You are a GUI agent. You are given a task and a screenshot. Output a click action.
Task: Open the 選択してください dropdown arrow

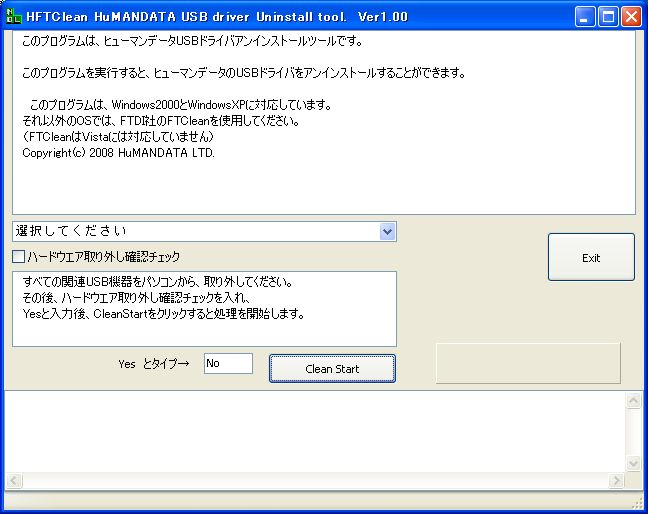point(388,232)
